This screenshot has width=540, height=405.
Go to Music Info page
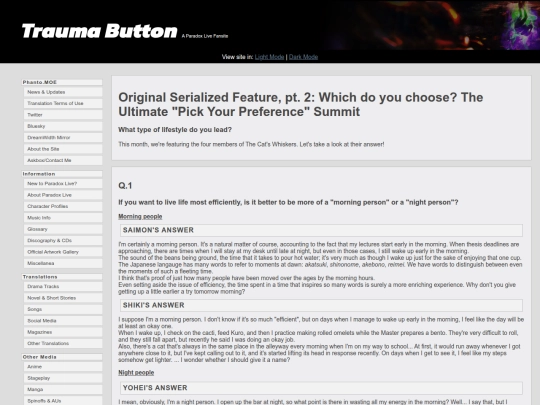point(63,218)
